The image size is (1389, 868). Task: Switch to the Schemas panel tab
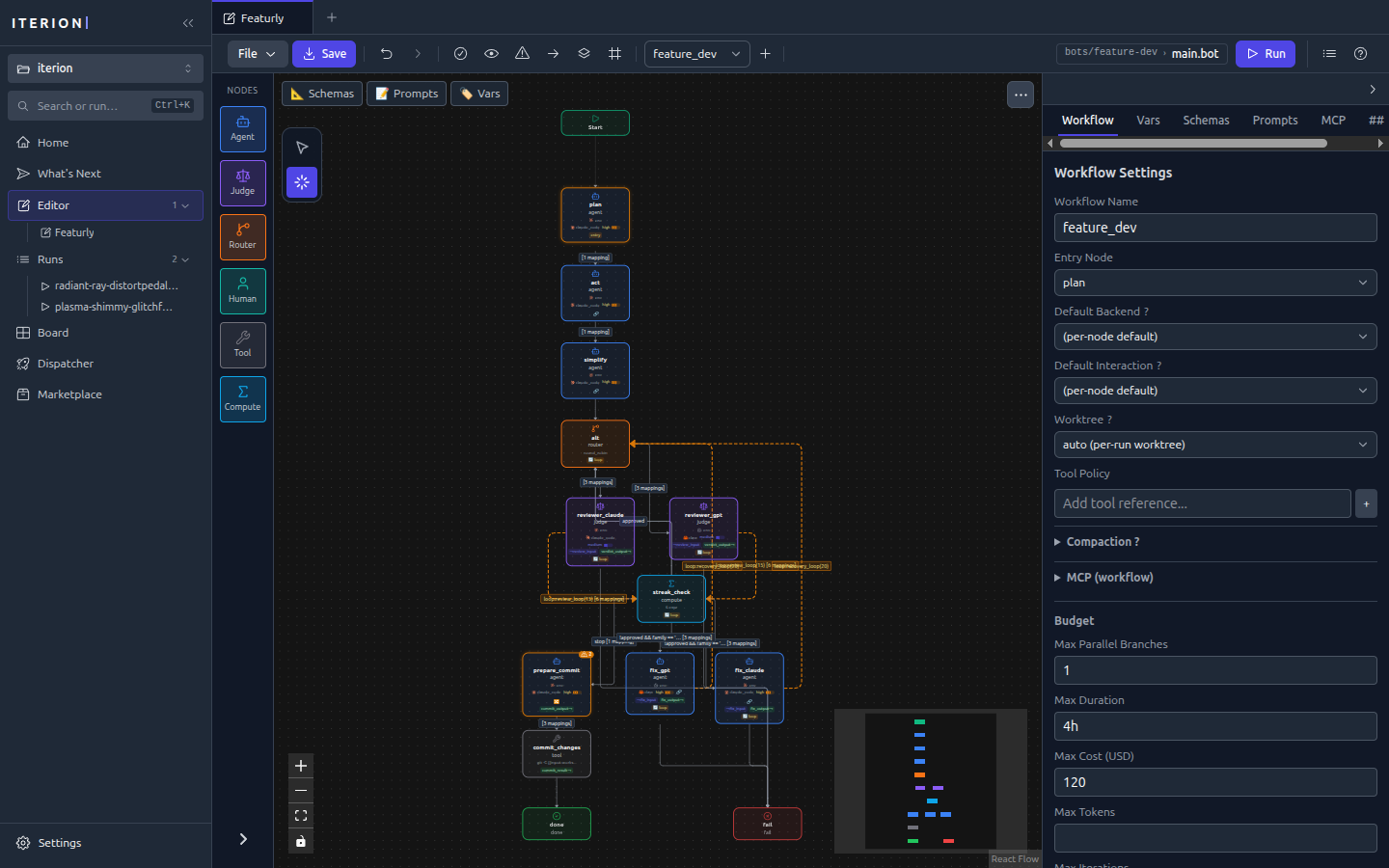pos(1206,121)
